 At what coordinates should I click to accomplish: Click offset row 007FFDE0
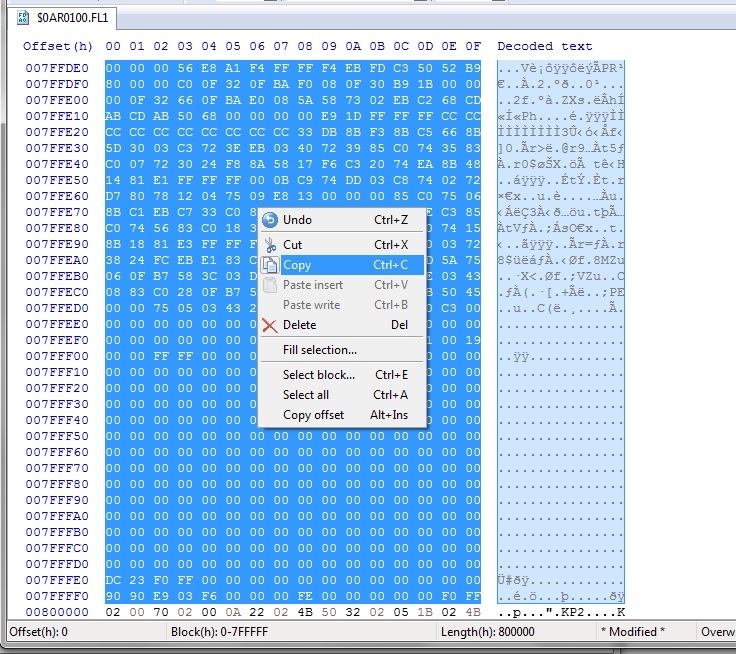click(x=57, y=69)
